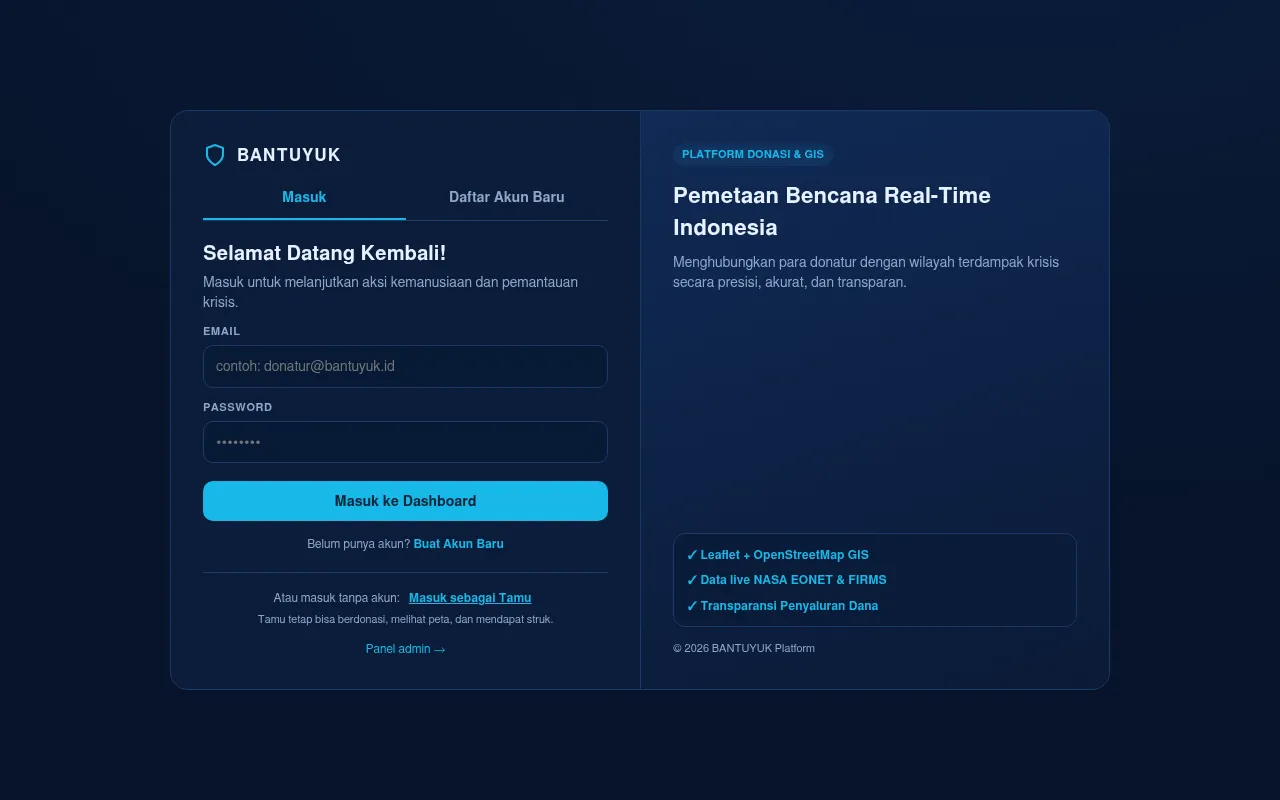Select the Selamat Datang Kembali! heading

[324, 253]
